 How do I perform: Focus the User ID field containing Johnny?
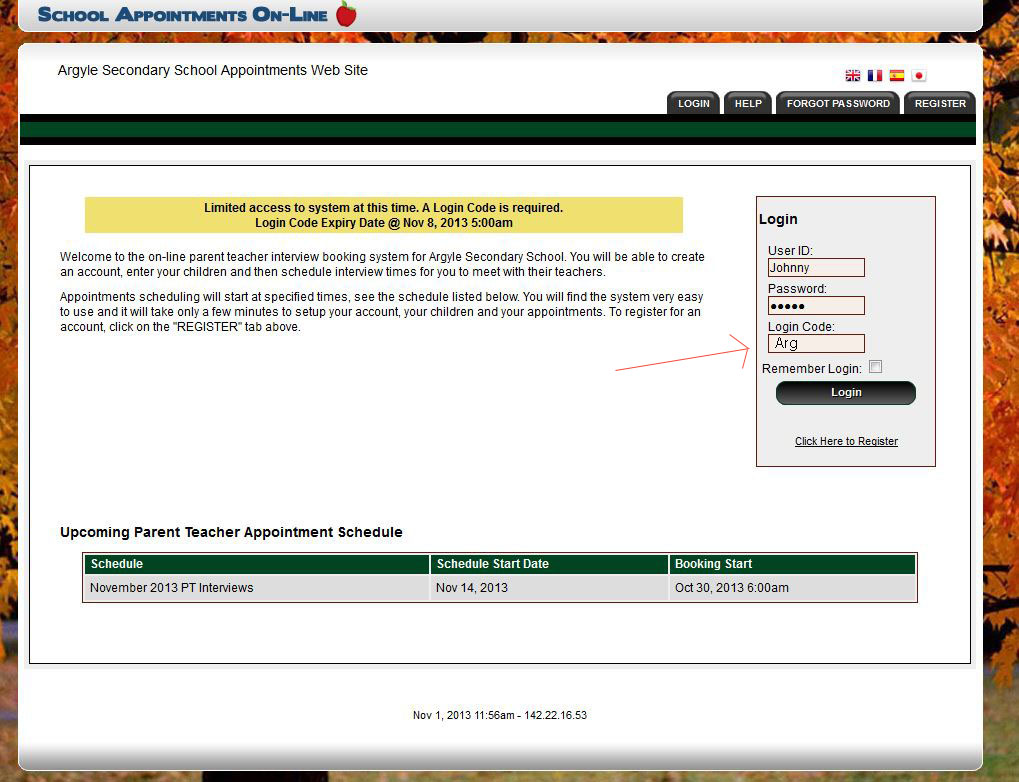pos(816,268)
